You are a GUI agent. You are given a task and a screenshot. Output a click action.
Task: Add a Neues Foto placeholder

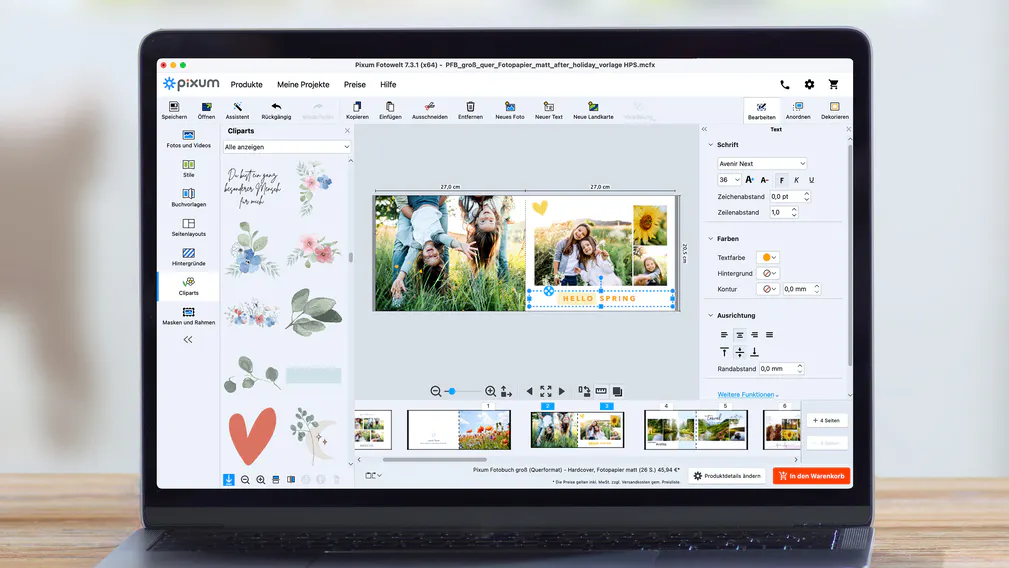[510, 110]
